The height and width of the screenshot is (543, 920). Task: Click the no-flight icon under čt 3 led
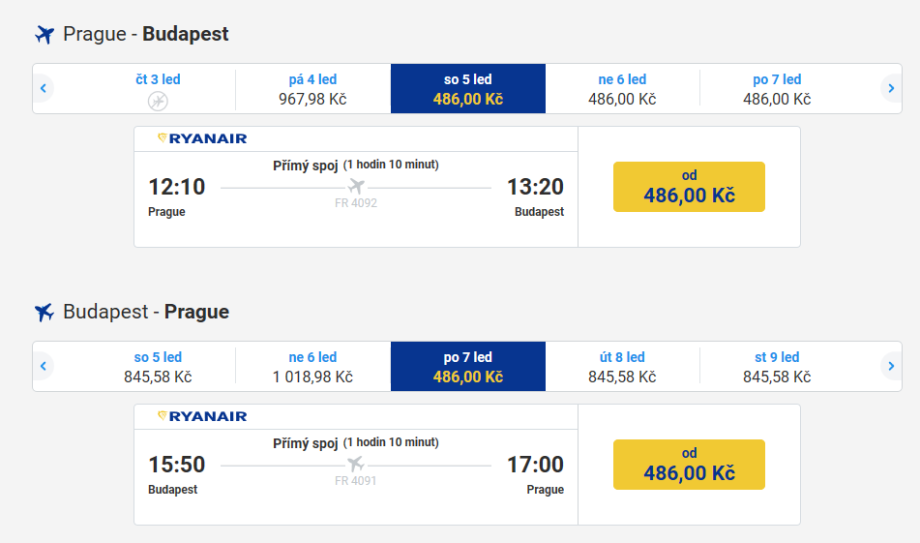[158, 100]
